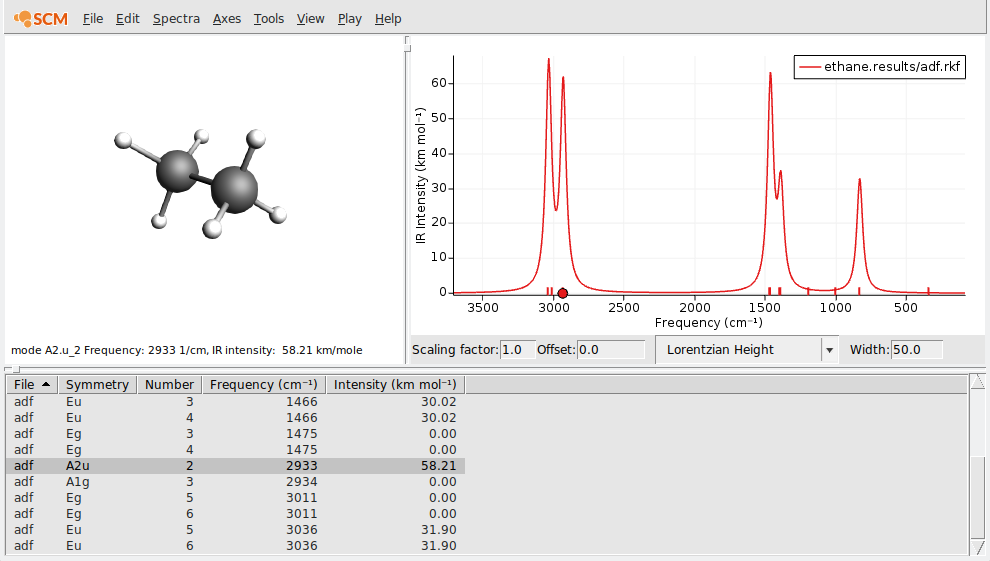Open the View menu
Viewport: 990px width, 561px height.
point(311,19)
